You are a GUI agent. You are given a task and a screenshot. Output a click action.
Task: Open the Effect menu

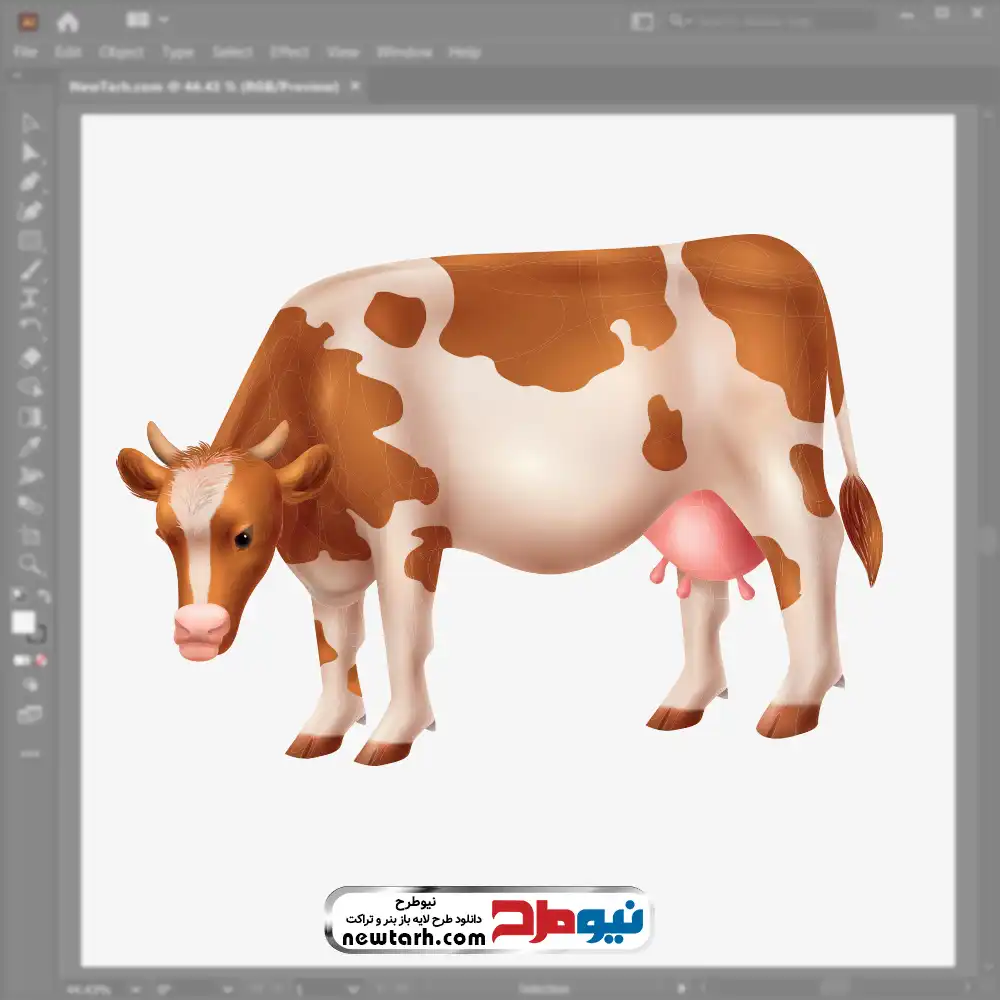point(289,52)
